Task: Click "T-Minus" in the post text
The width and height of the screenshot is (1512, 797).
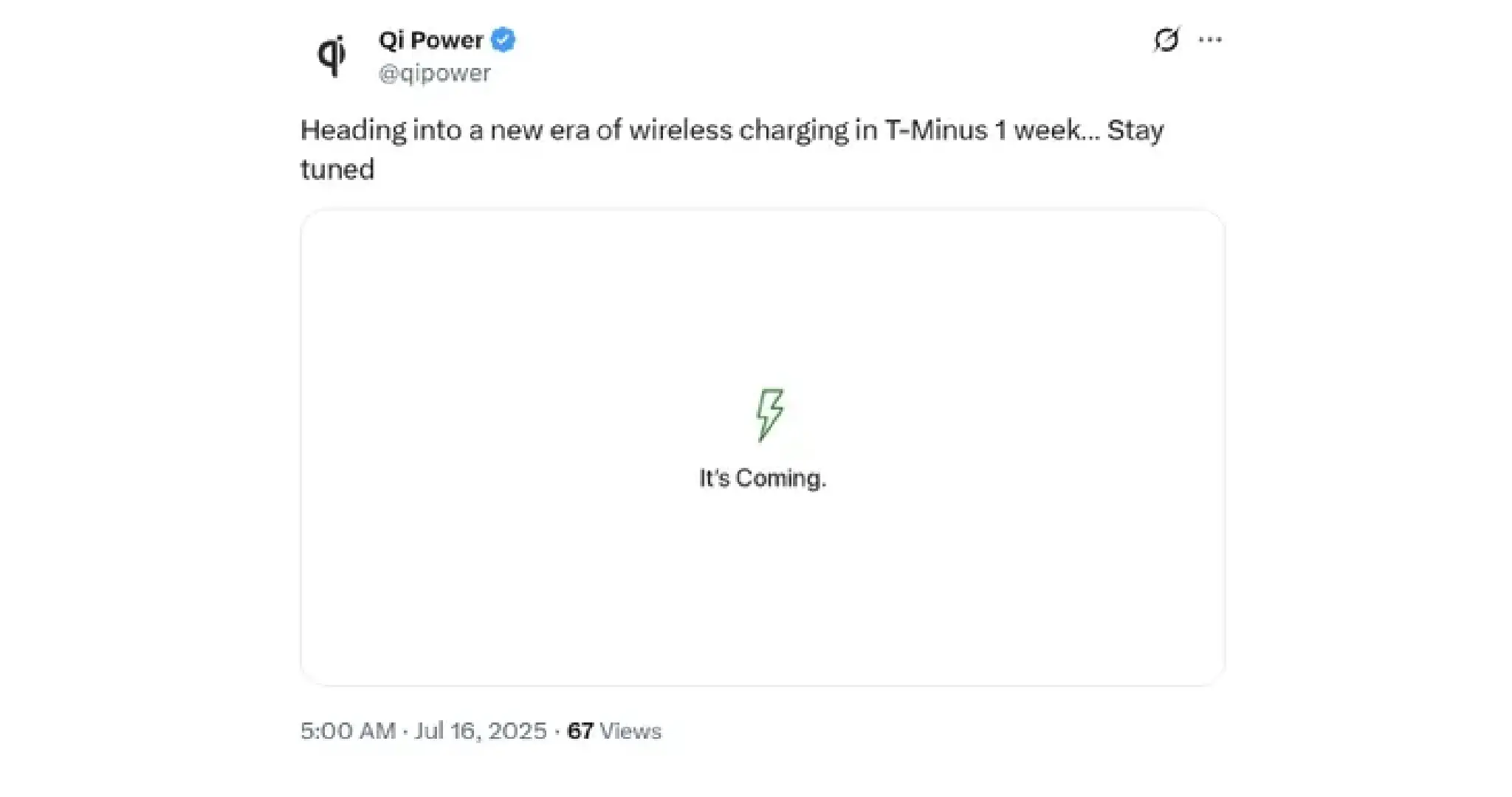Action: coord(936,131)
